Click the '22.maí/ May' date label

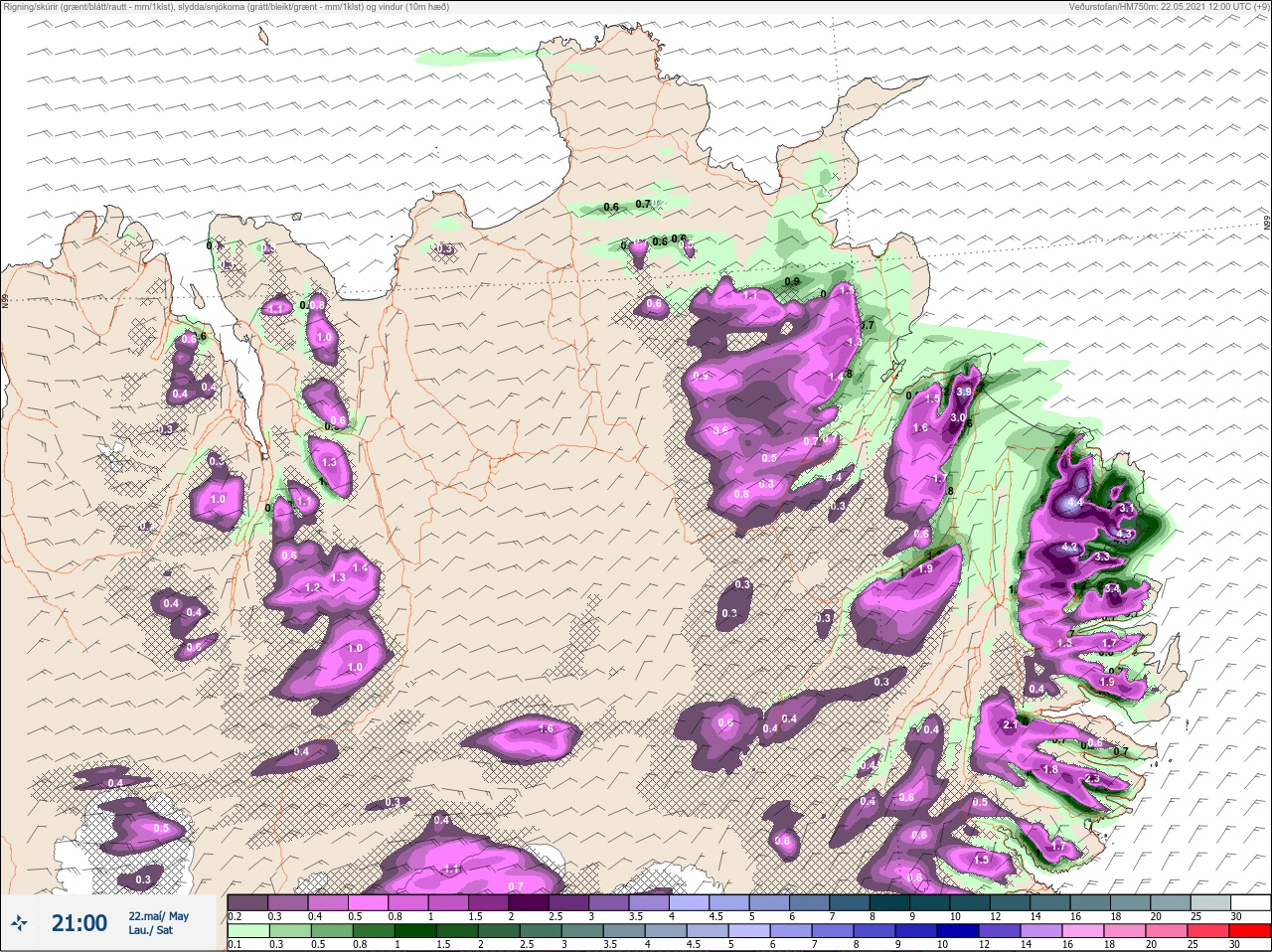point(158,916)
